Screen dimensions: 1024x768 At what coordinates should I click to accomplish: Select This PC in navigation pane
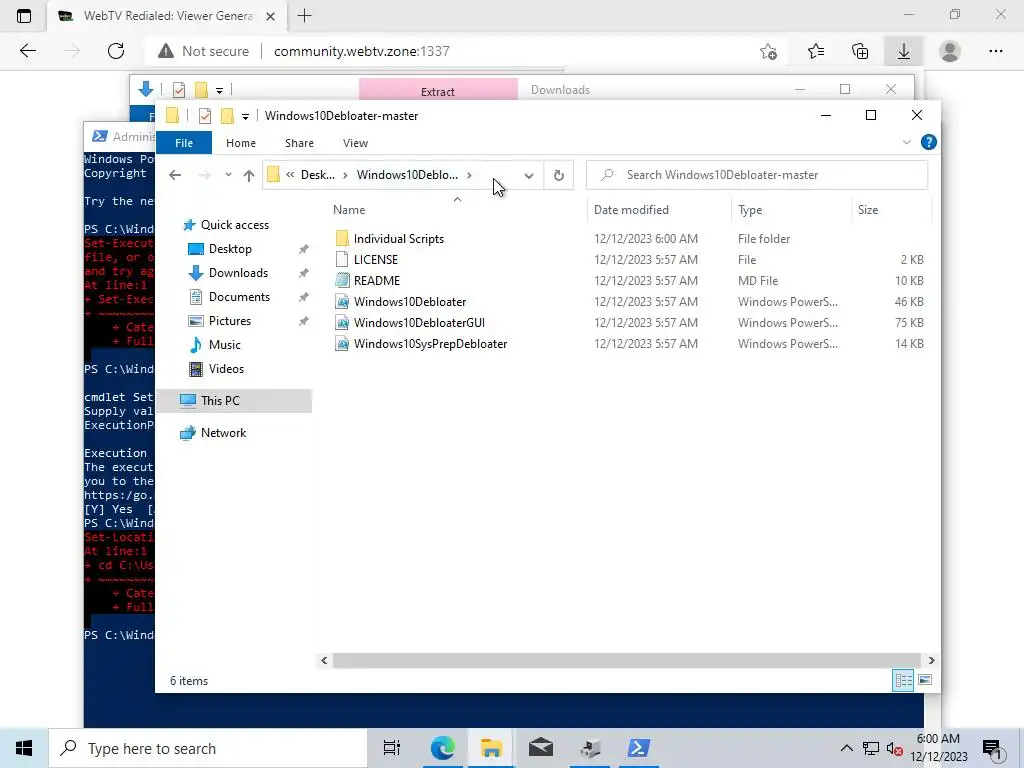tap(234, 400)
